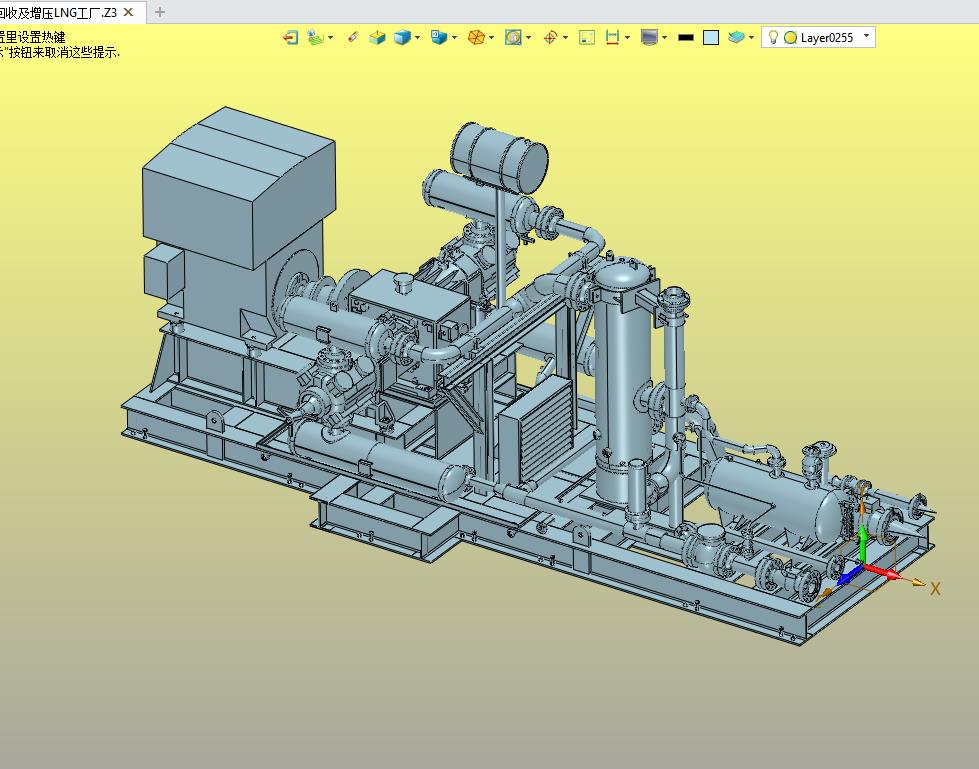The height and width of the screenshot is (769, 979).
Task: Click the red crosshair target icon
Action: point(550,37)
